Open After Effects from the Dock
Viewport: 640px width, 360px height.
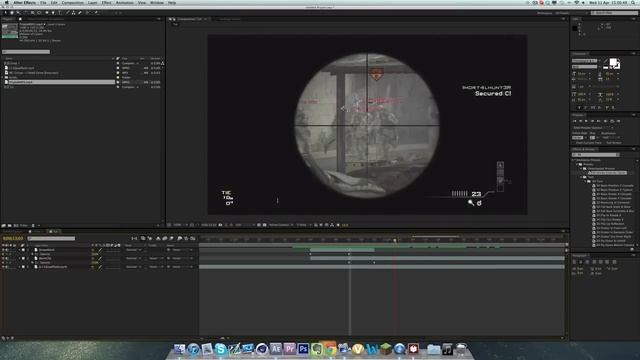point(276,349)
